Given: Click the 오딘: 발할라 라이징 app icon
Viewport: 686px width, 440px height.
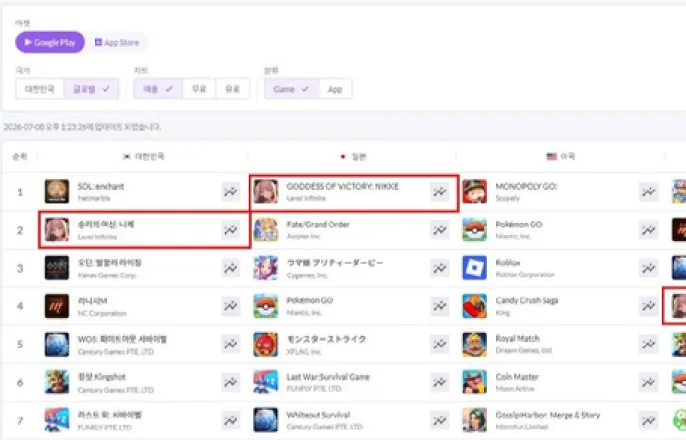Looking at the screenshot, I should 57,268.
